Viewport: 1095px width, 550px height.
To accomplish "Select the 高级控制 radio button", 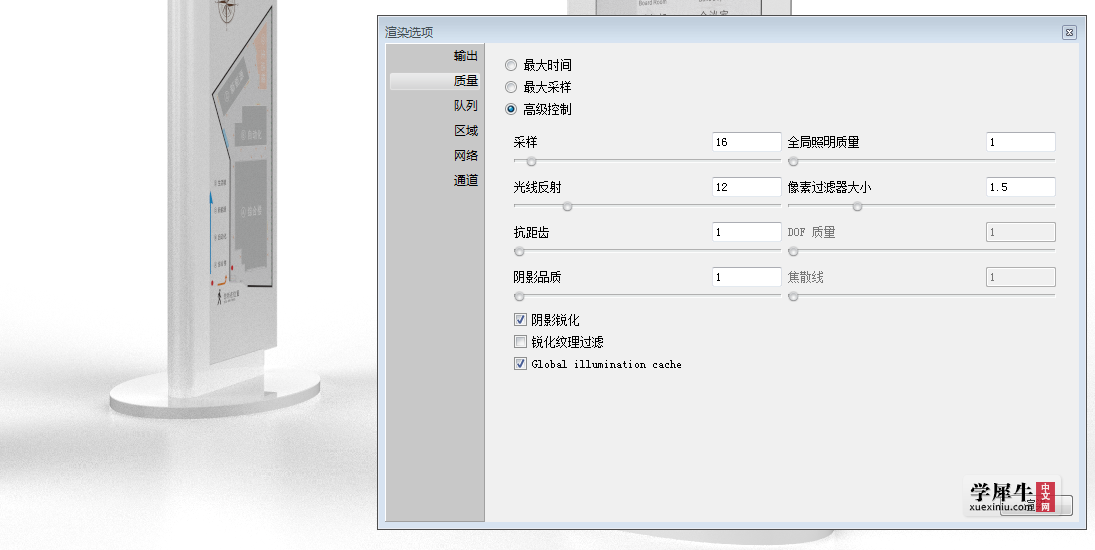I will [511, 109].
